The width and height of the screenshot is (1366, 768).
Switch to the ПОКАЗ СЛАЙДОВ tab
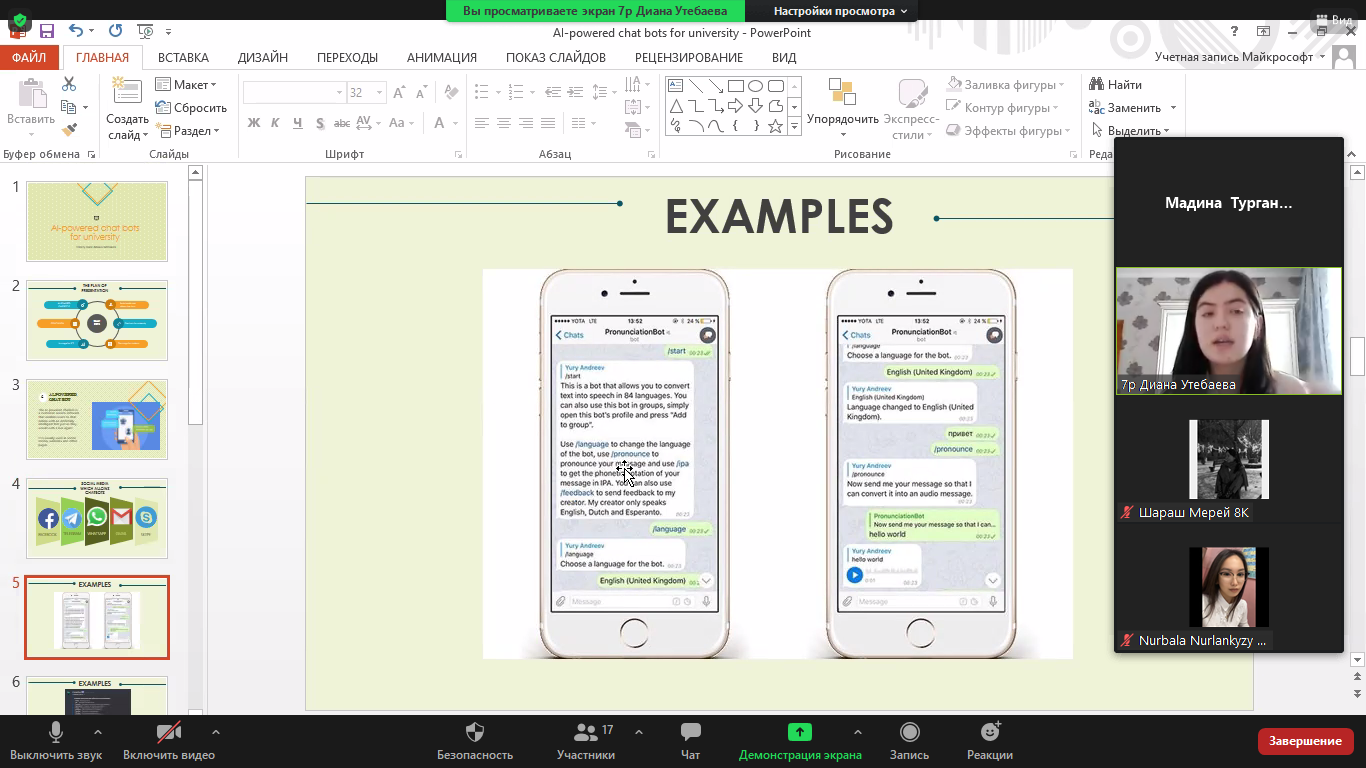pyautogui.click(x=556, y=57)
